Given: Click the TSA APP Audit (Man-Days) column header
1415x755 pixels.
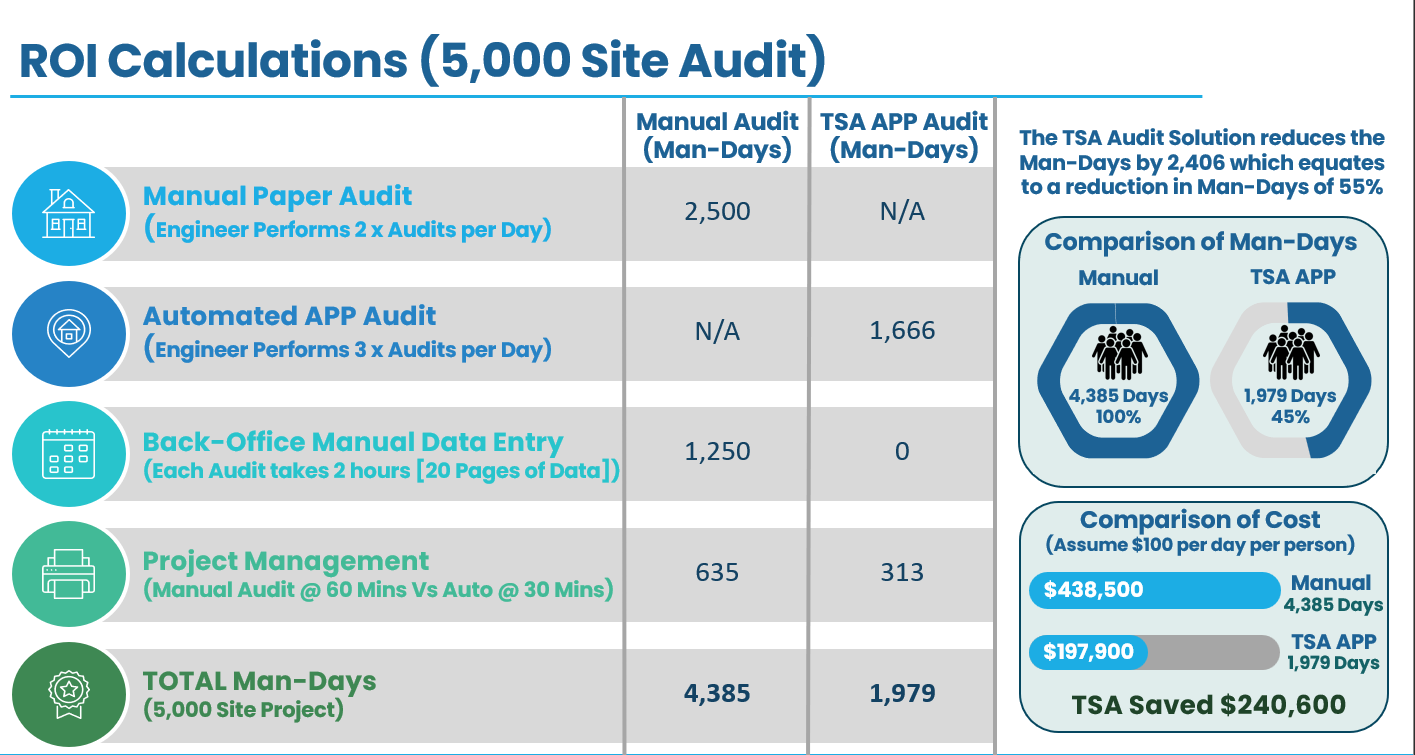Looking at the screenshot, I should 903,135.
